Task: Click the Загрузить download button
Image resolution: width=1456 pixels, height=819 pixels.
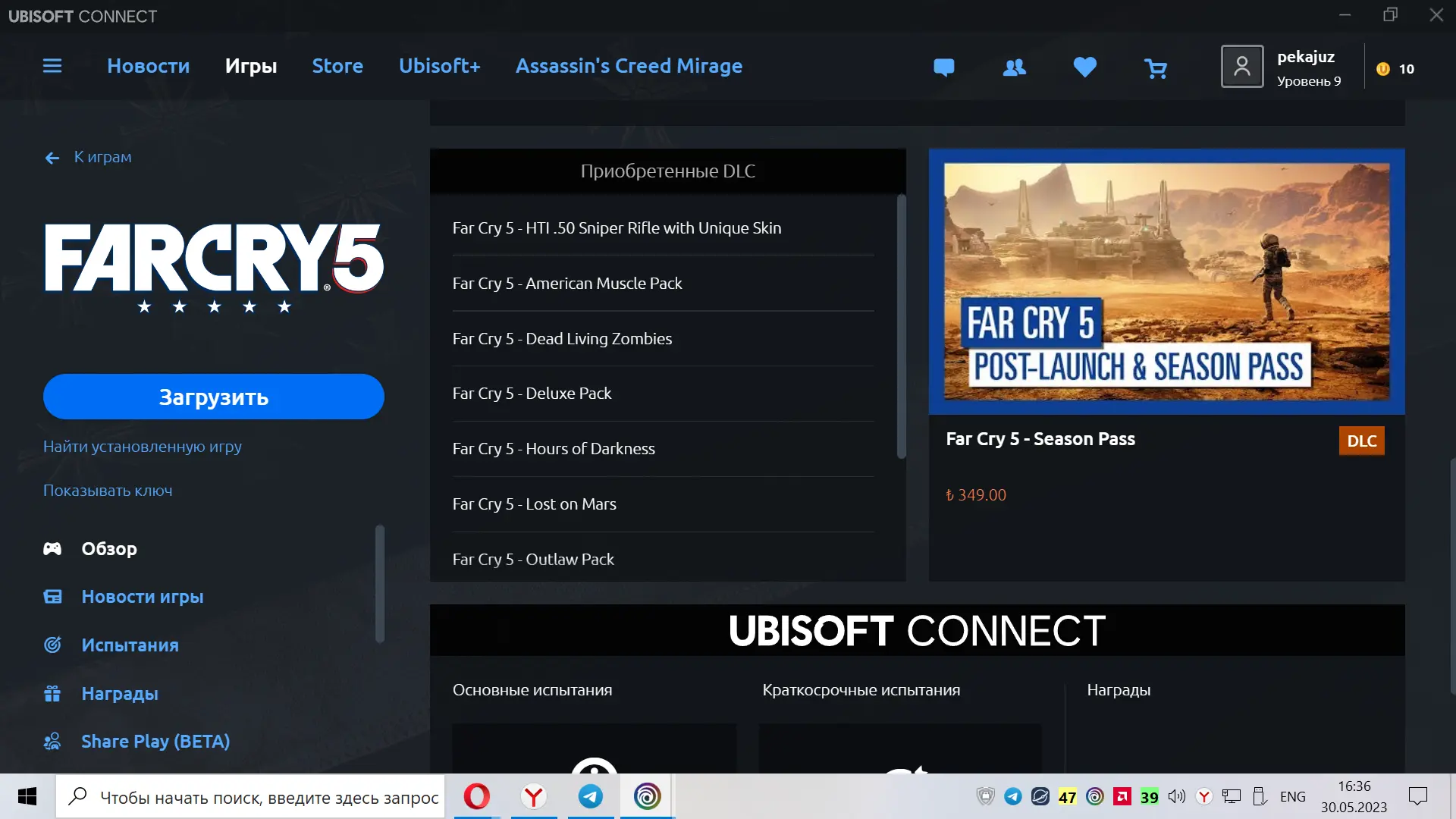Action: point(214,397)
